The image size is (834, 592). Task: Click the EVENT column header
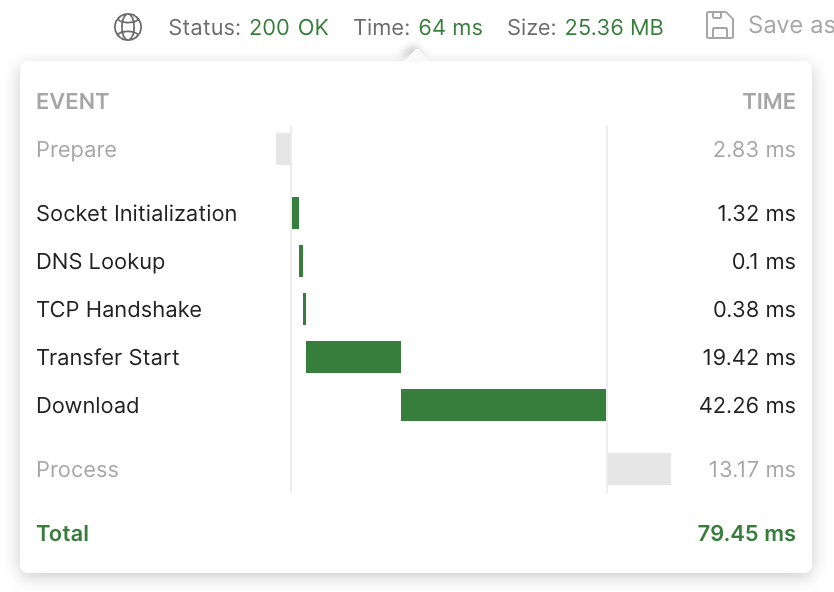click(x=72, y=101)
